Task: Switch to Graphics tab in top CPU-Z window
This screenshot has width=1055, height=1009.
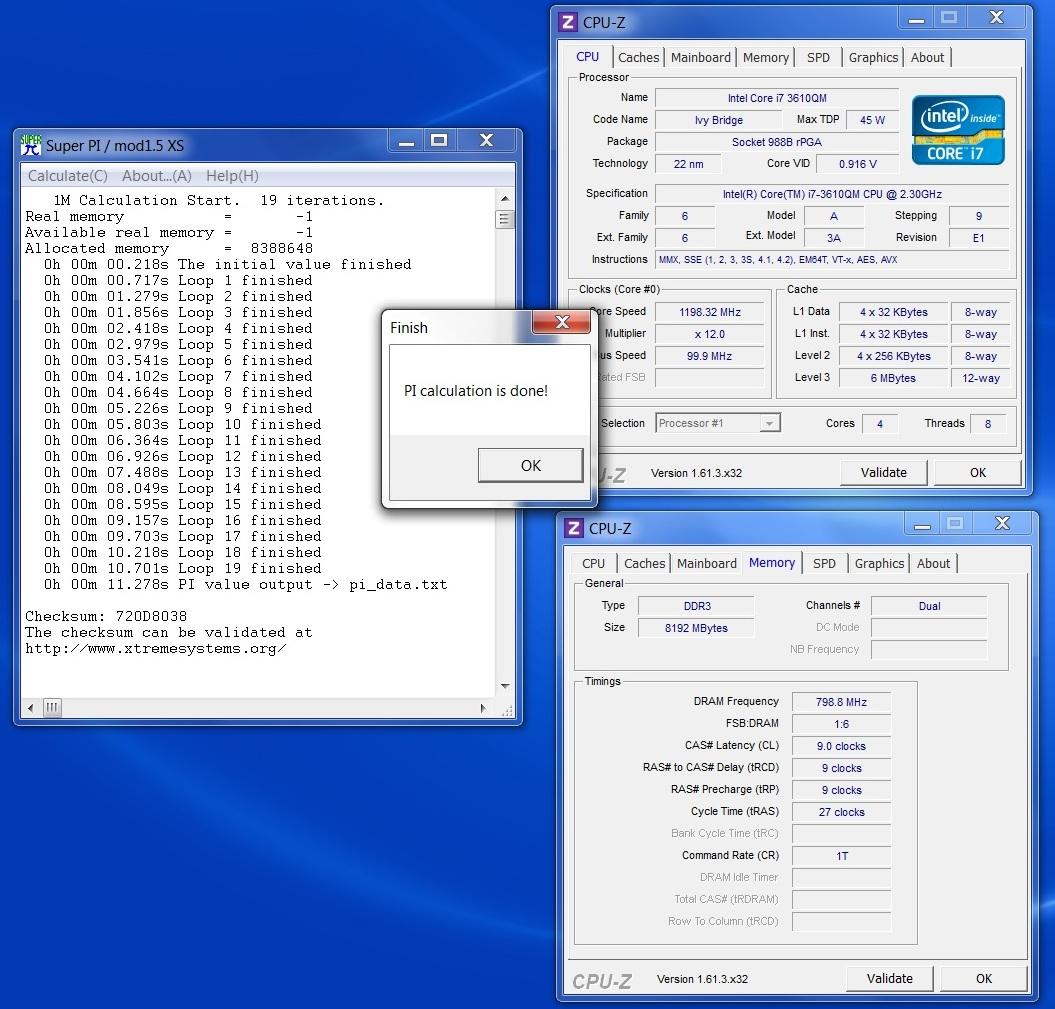Action: [x=873, y=57]
